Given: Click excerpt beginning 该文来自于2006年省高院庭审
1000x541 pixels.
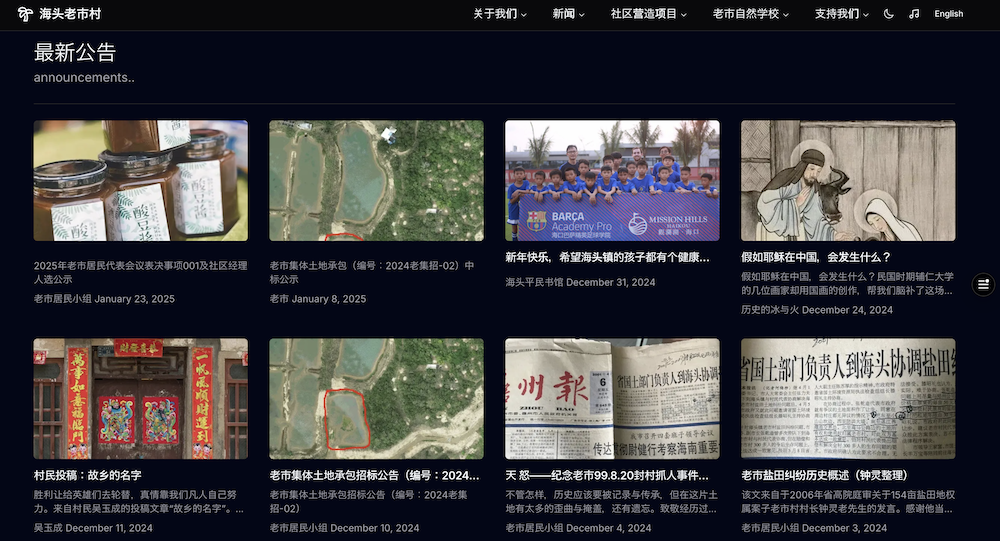Looking at the screenshot, I should click(847, 501).
